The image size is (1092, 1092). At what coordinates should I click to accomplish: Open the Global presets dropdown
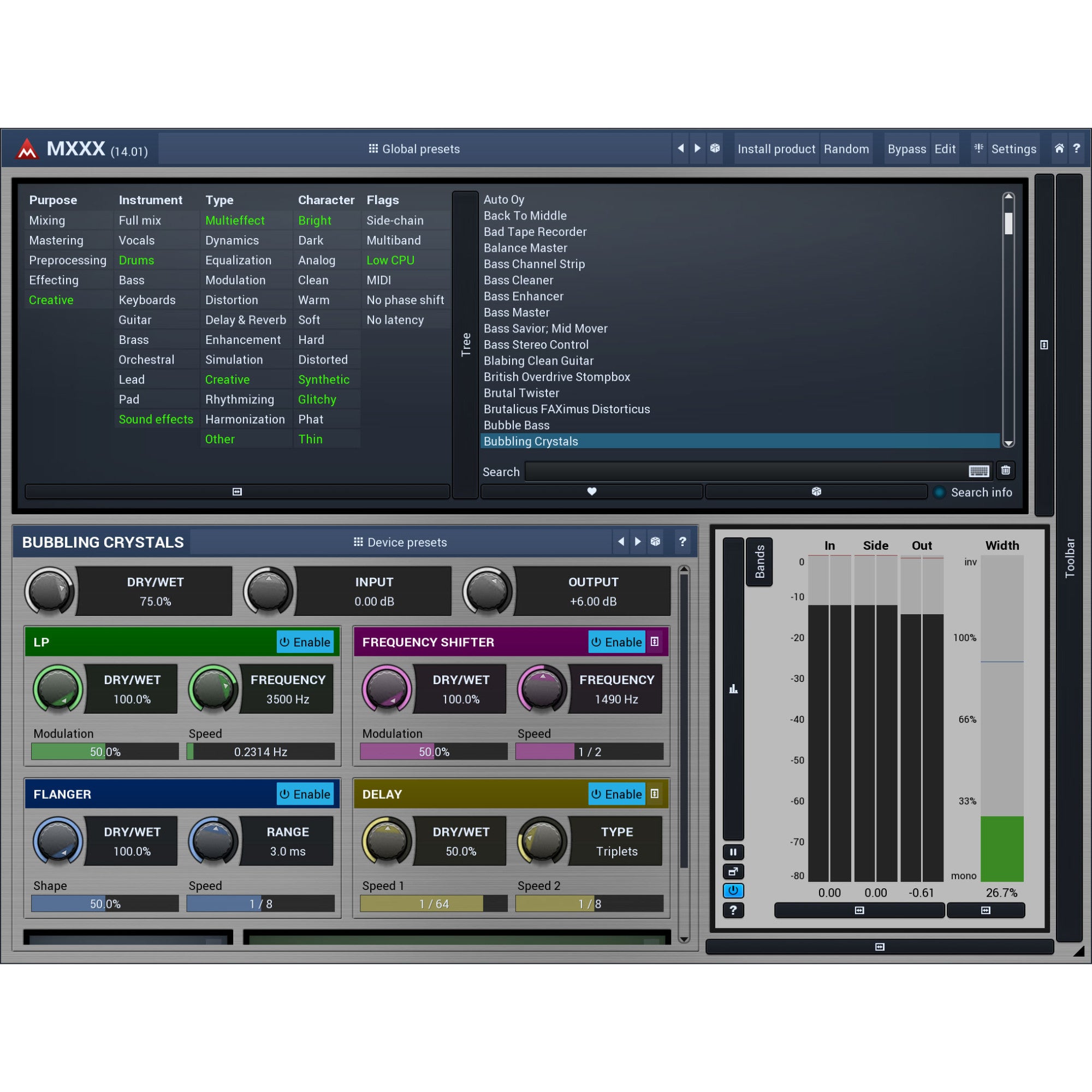coord(414,149)
